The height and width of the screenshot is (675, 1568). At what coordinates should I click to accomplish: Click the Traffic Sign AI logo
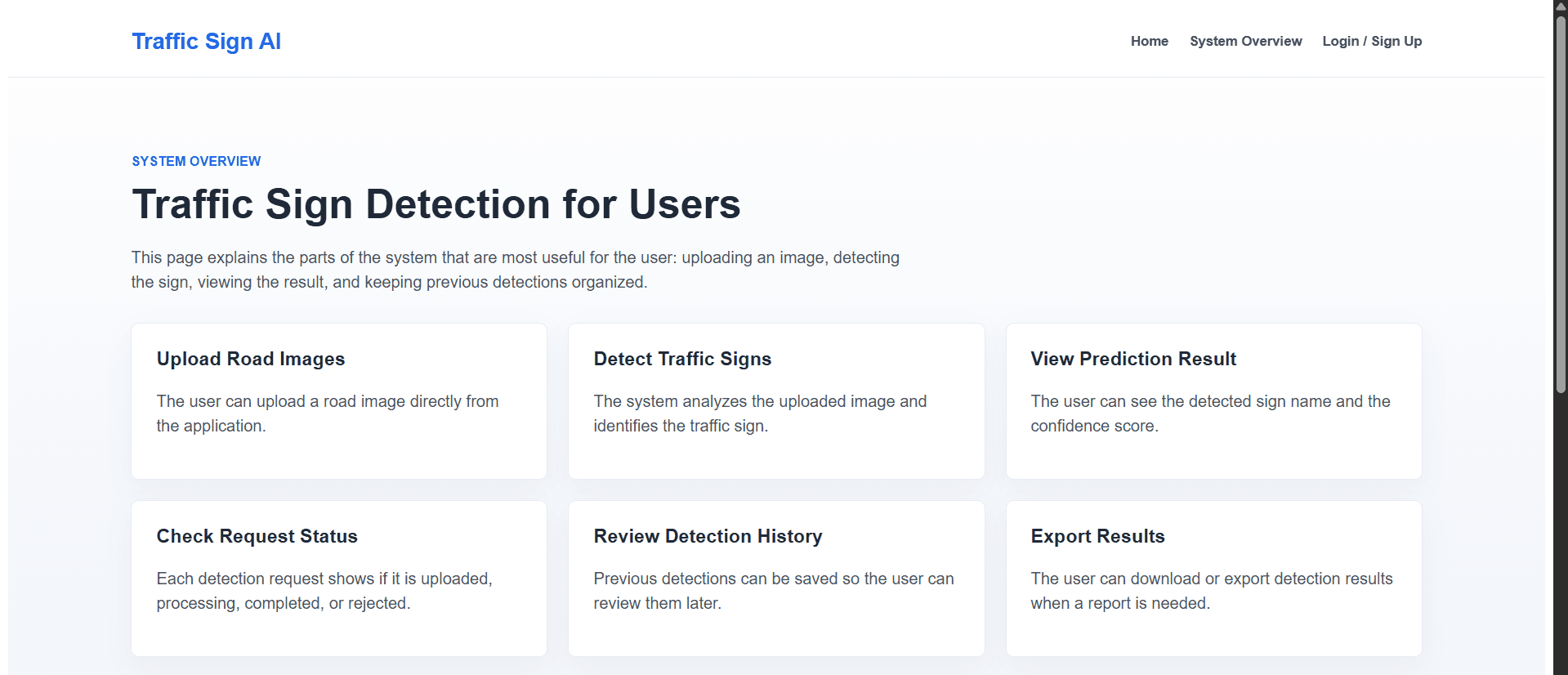(207, 41)
